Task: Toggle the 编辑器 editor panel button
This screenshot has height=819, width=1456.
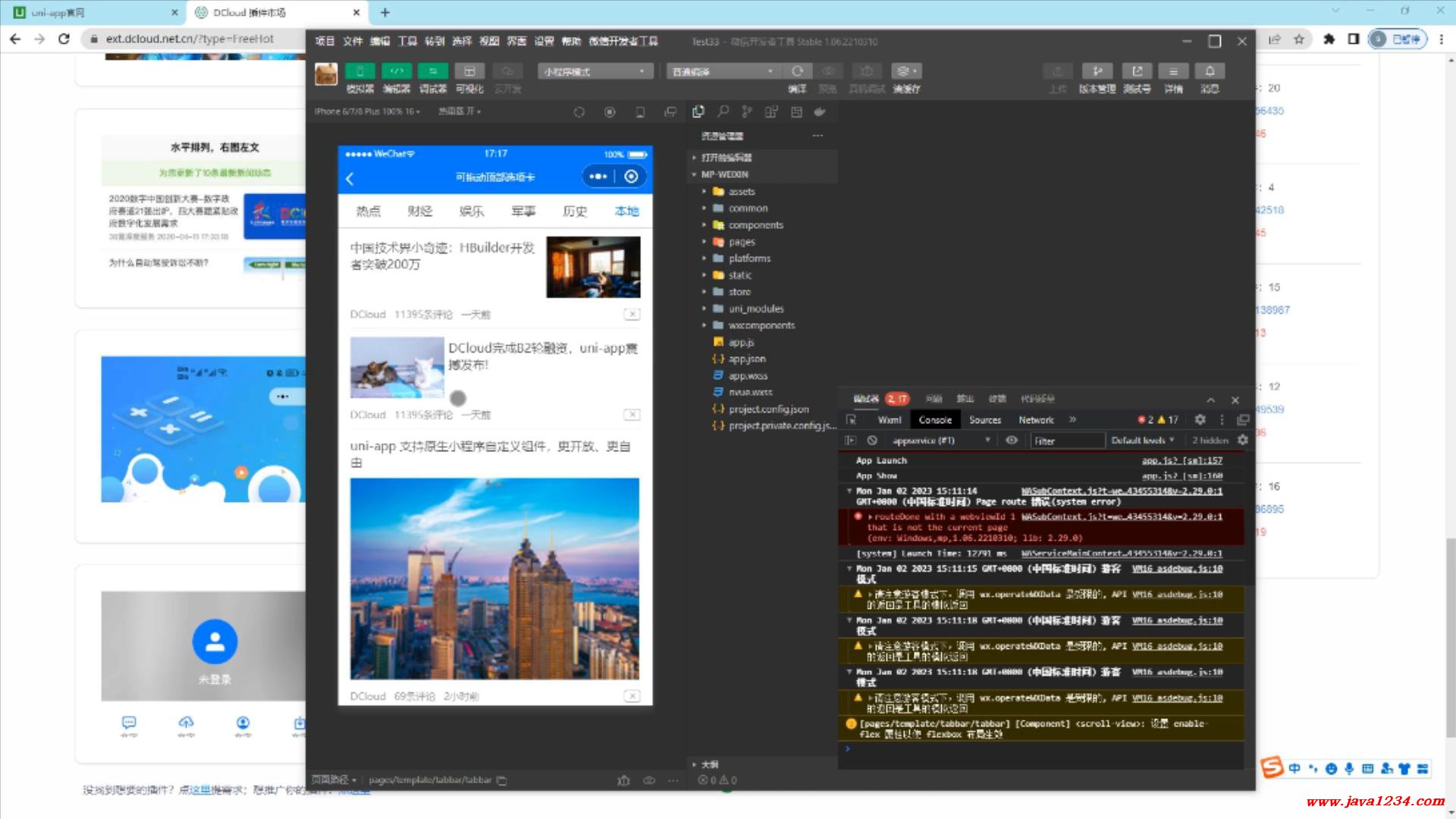Action: 397,71
